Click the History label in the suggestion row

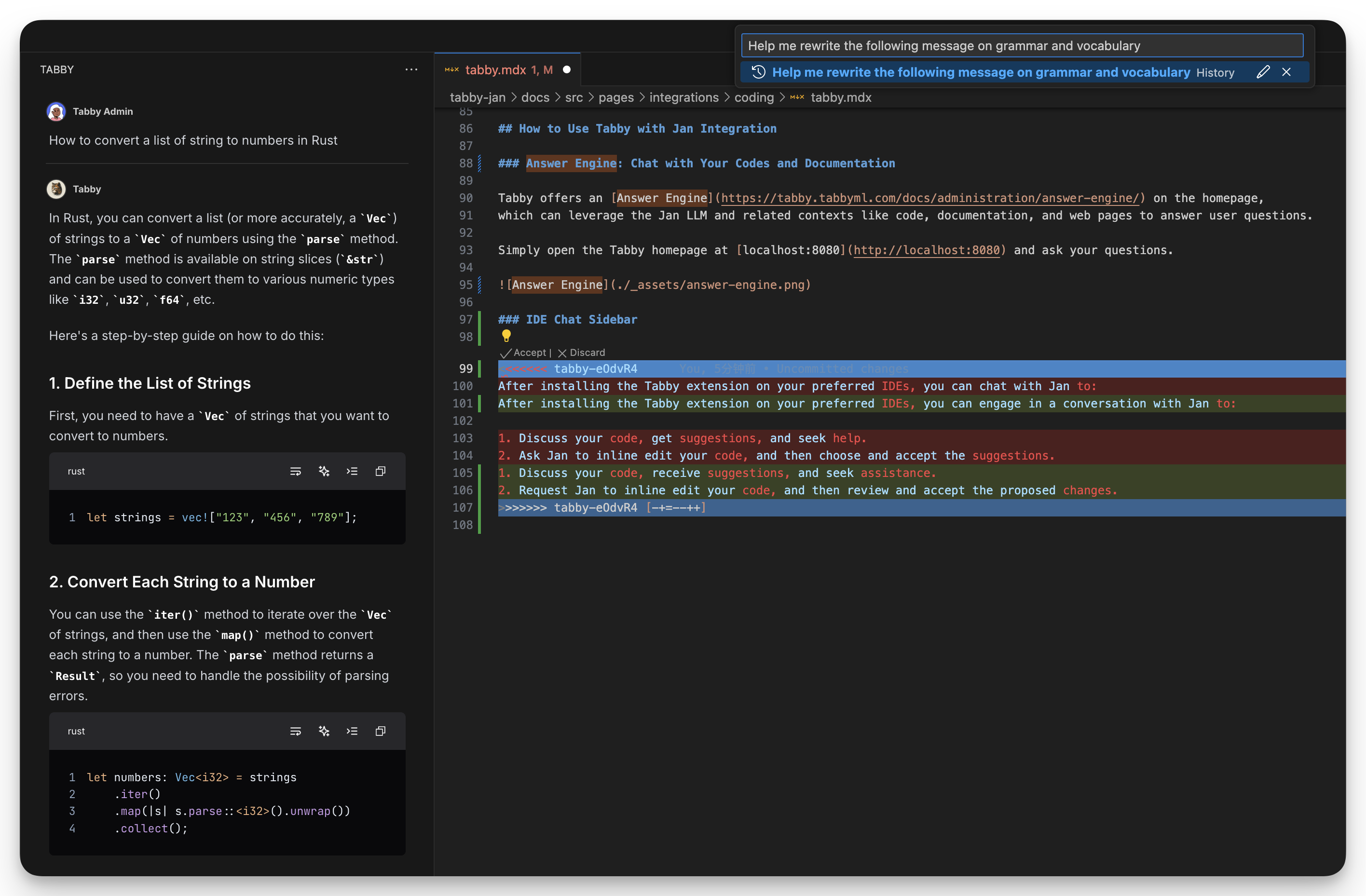1215,72
